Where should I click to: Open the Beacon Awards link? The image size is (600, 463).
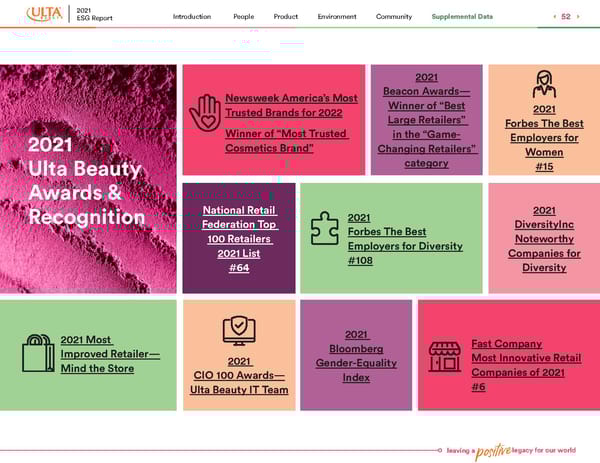pos(426,120)
